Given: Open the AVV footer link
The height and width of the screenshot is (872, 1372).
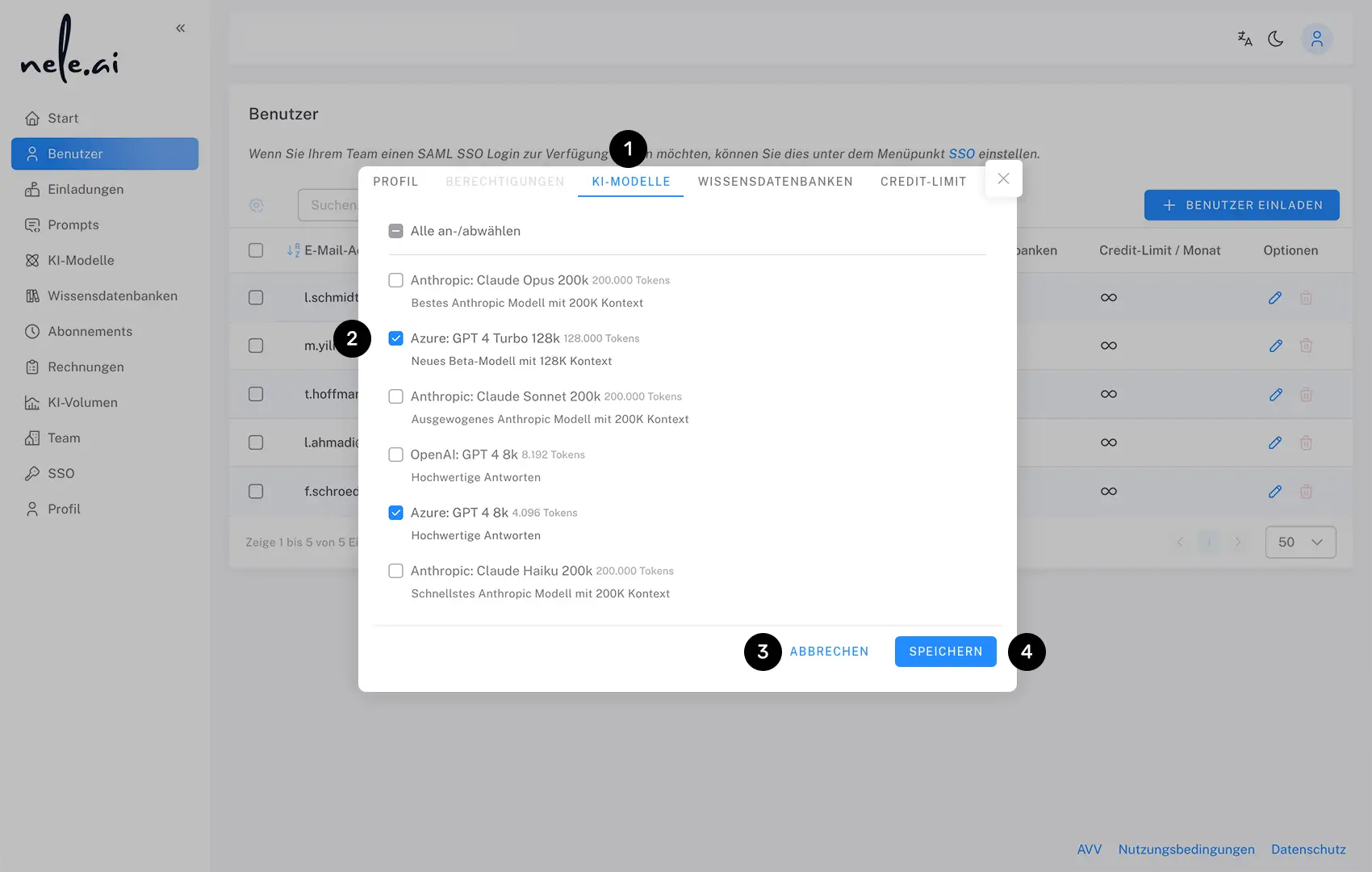Looking at the screenshot, I should click(x=1089, y=849).
